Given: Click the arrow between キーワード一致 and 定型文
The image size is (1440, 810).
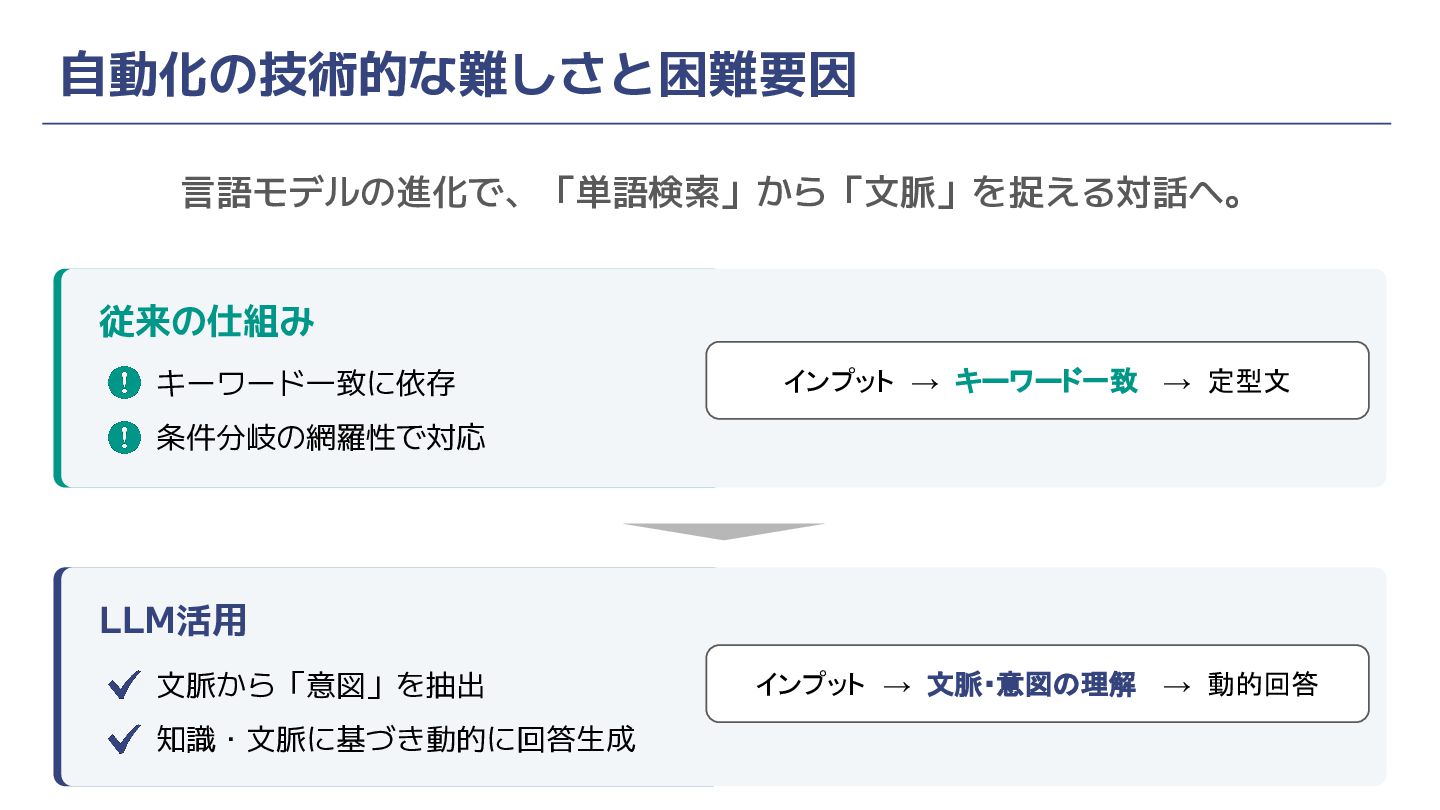Looking at the screenshot, I should click(x=1177, y=382).
